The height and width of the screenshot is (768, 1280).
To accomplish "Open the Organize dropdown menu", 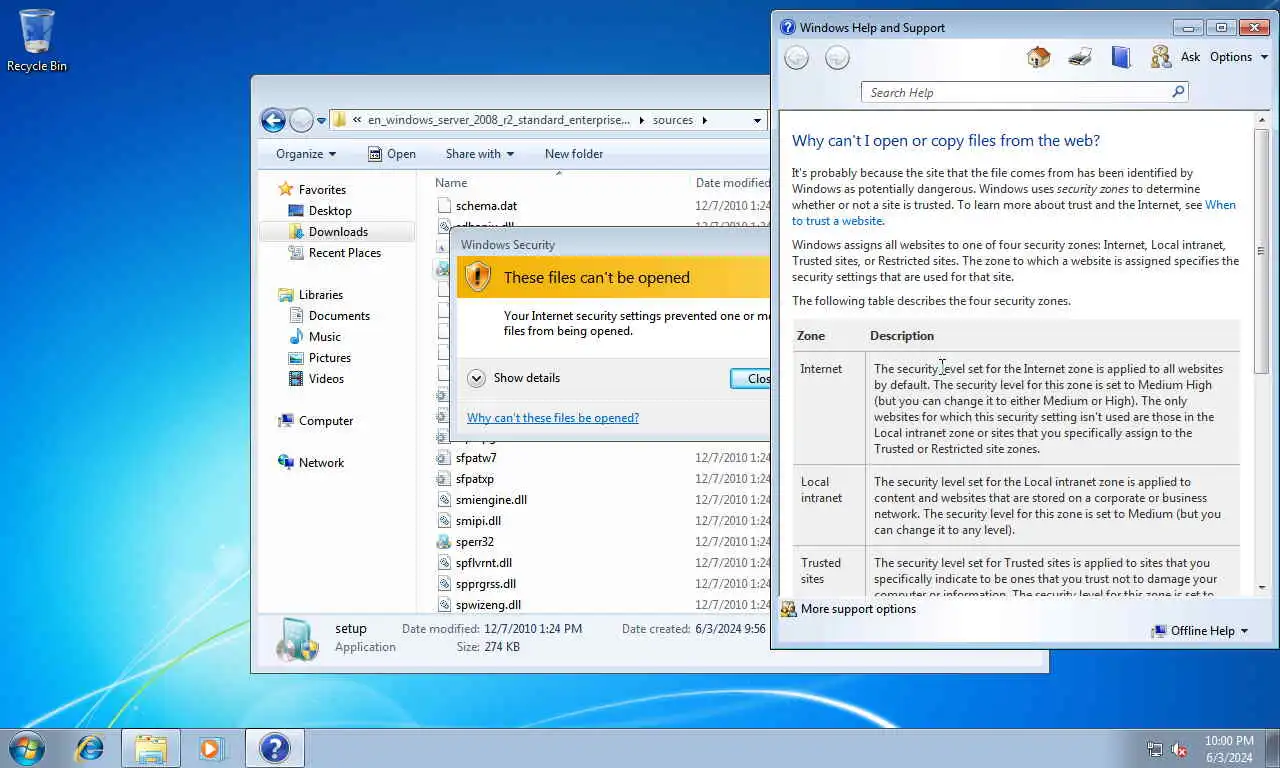I will pos(306,154).
